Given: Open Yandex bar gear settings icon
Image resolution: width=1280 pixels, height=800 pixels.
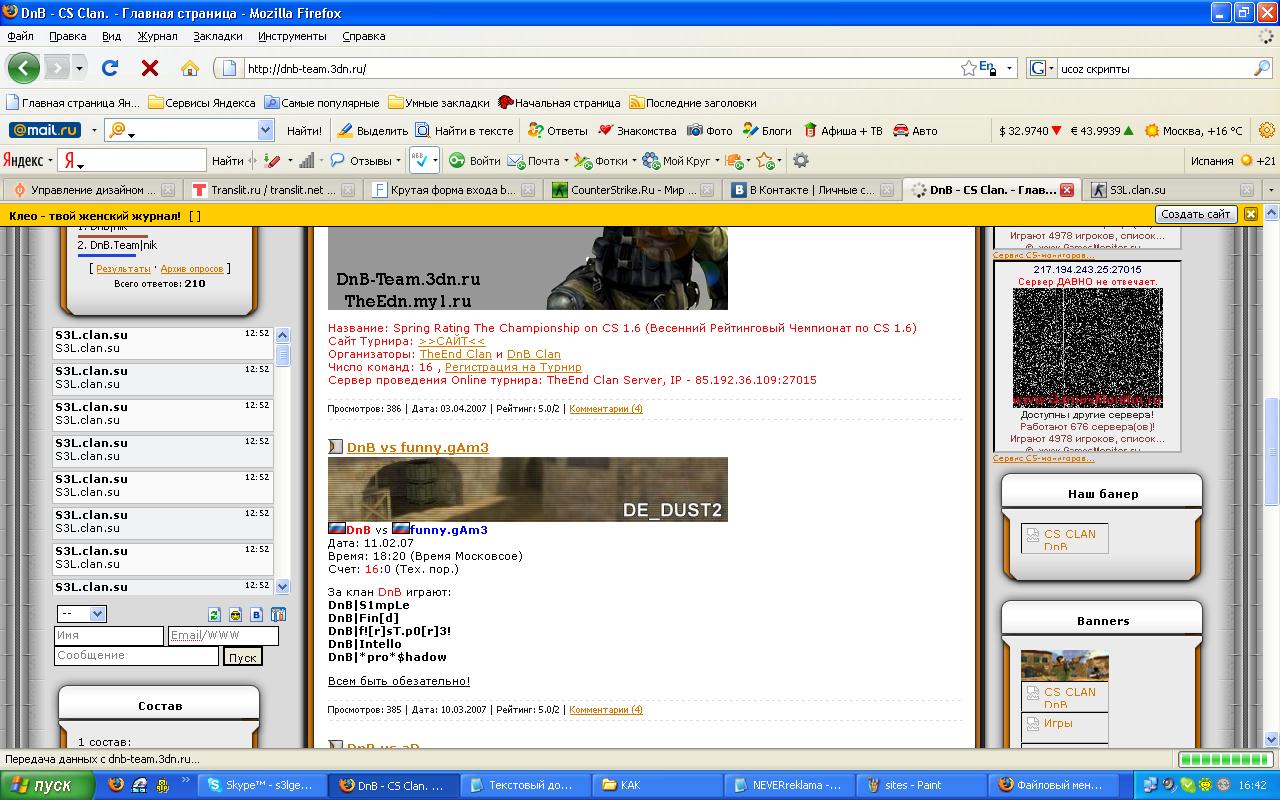Looking at the screenshot, I should [x=800, y=160].
